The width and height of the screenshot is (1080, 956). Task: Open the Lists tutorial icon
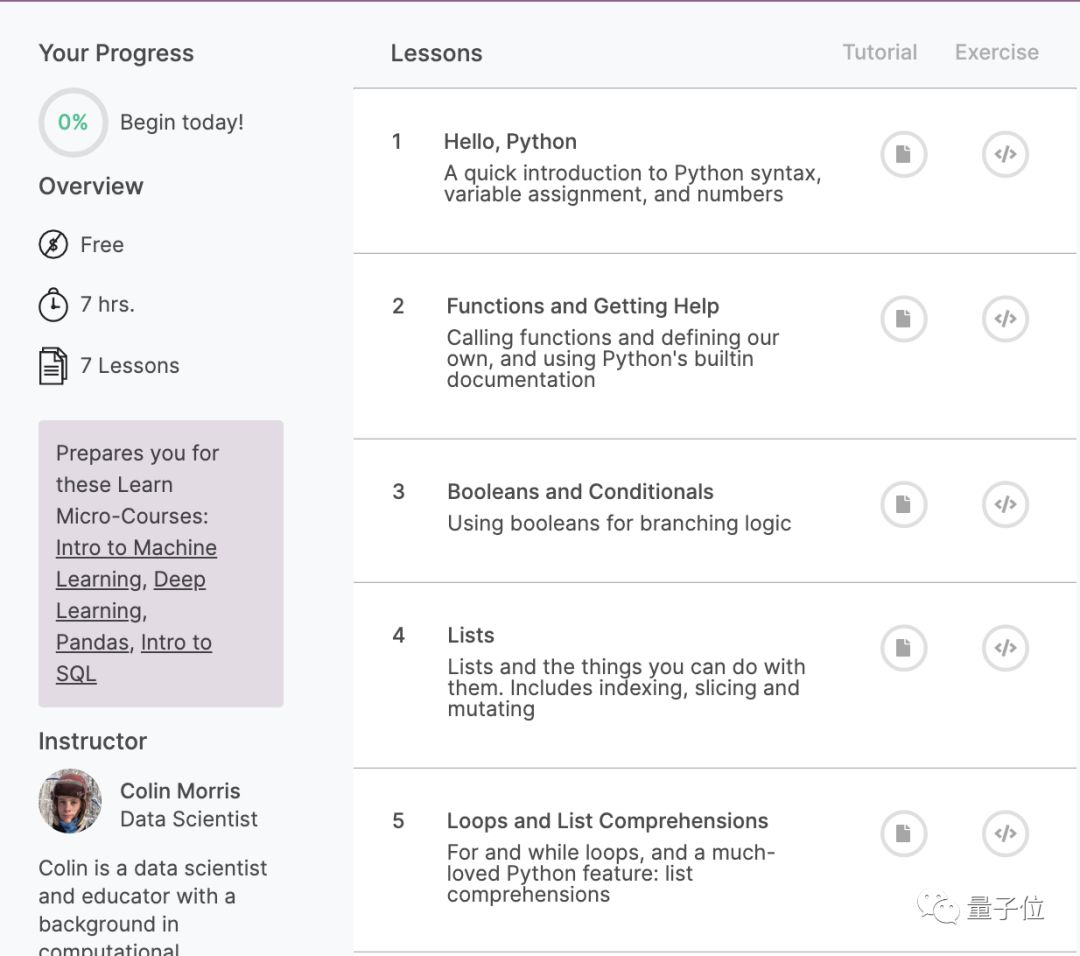(x=903, y=648)
